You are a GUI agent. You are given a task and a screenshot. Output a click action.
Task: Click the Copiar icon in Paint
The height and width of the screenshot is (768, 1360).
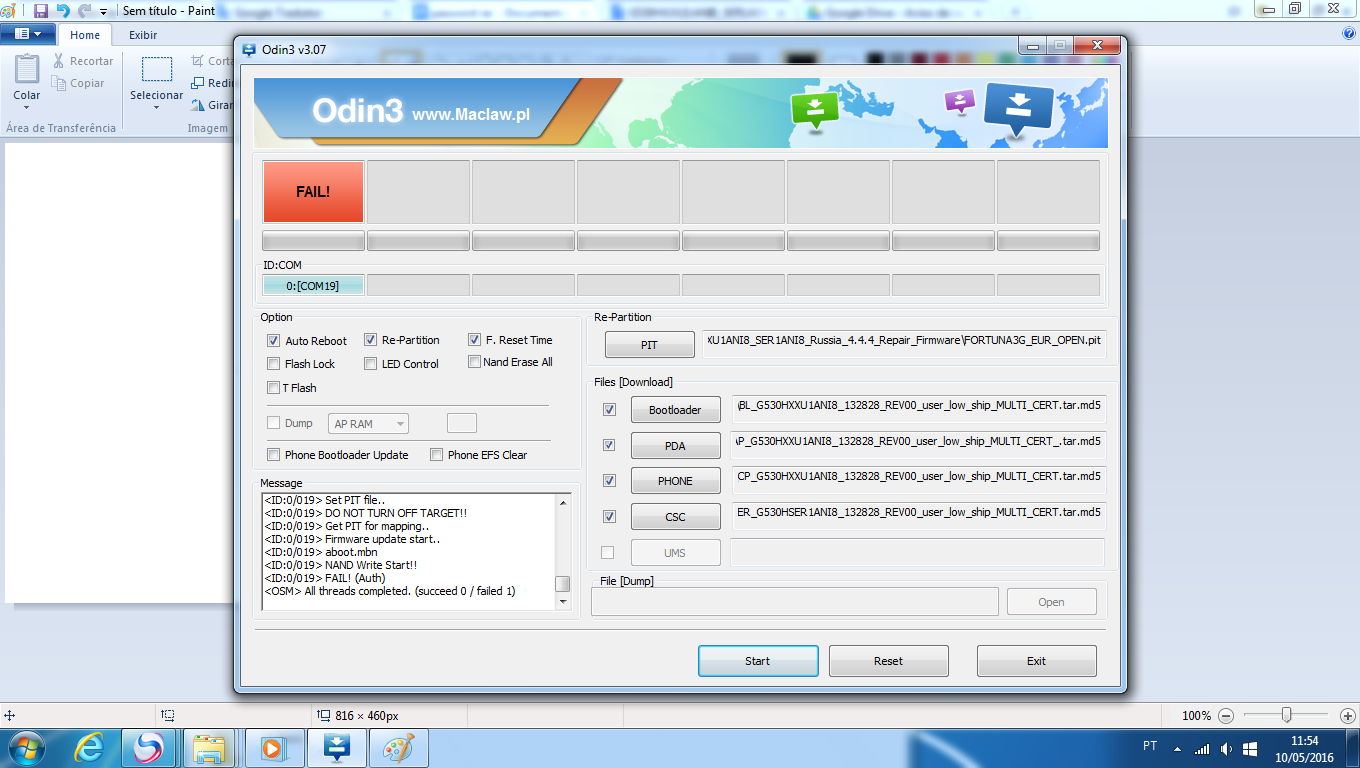pos(59,83)
